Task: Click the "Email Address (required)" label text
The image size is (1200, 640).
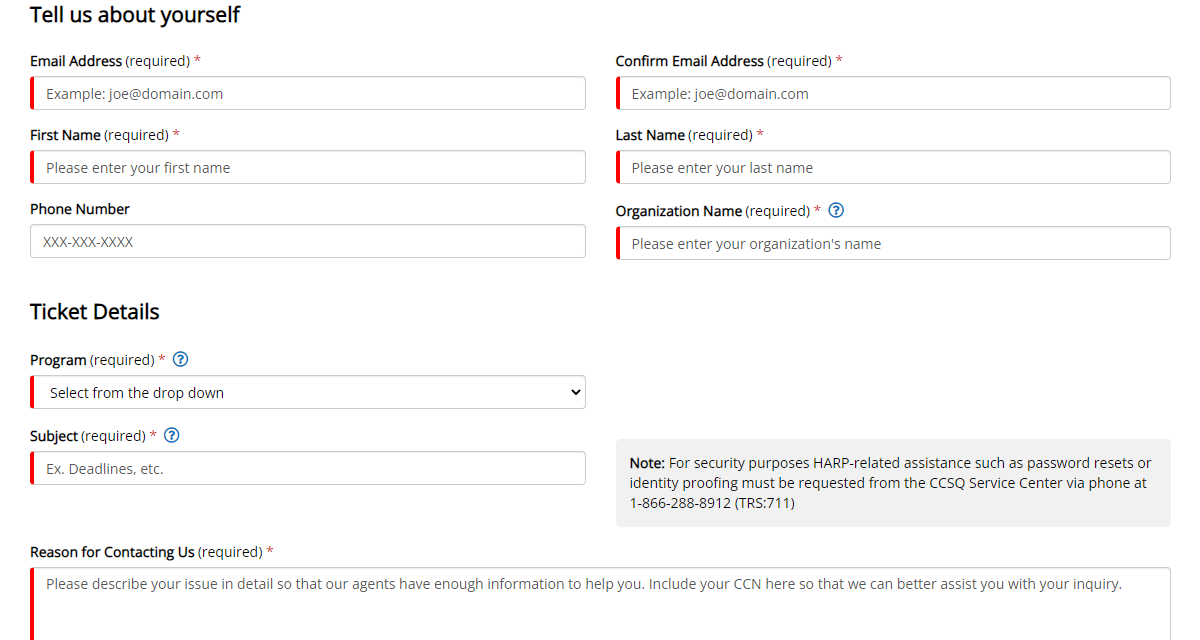Action: point(109,61)
